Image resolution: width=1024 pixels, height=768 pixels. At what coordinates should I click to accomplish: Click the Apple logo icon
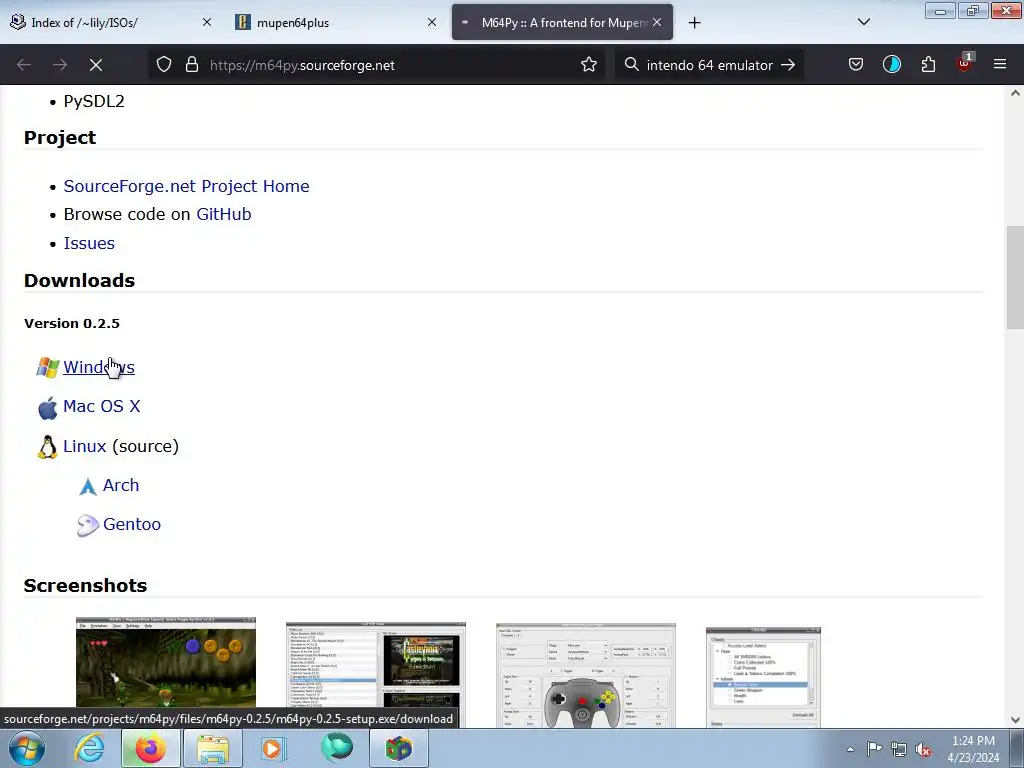[x=48, y=408]
